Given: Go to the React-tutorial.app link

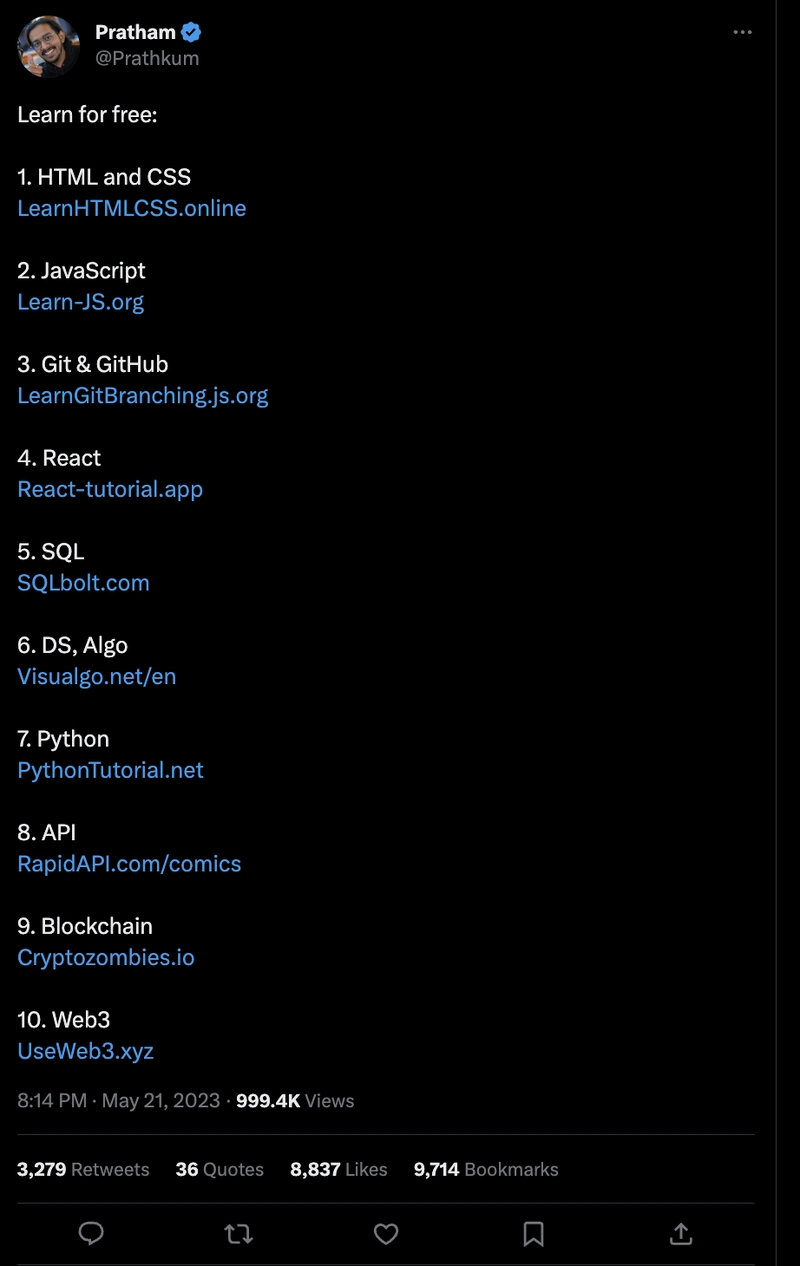Looking at the screenshot, I should coord(110,489).
